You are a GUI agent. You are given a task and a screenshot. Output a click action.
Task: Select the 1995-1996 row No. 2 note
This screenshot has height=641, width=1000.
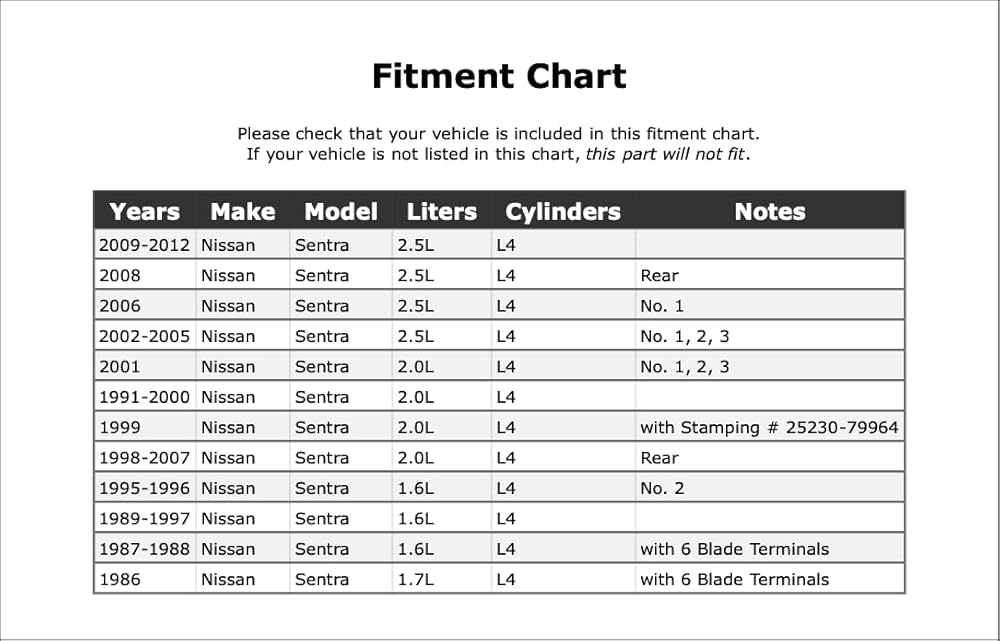click(x=662, y=489)
